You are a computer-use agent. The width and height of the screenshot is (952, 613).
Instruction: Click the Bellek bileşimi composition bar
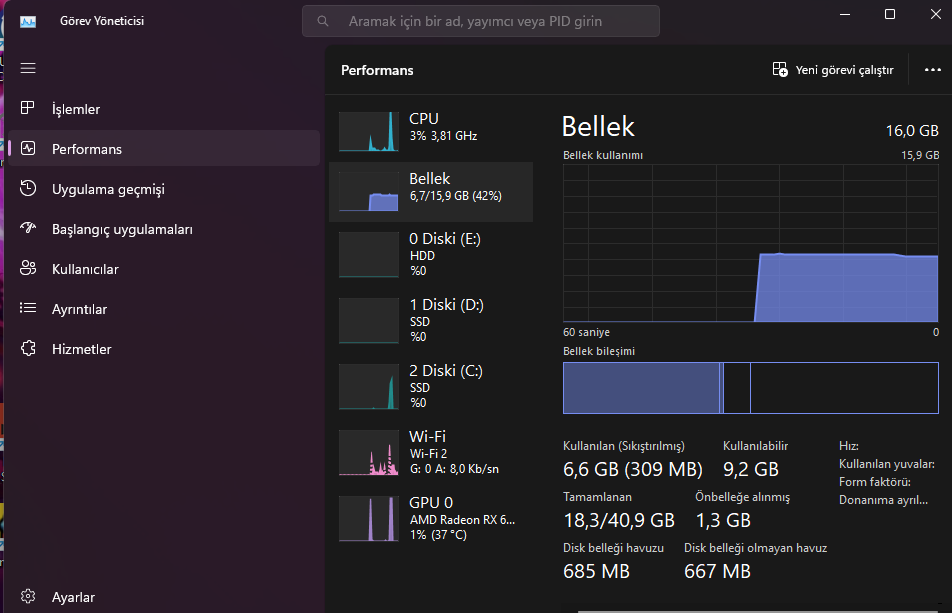pos(750,388)
